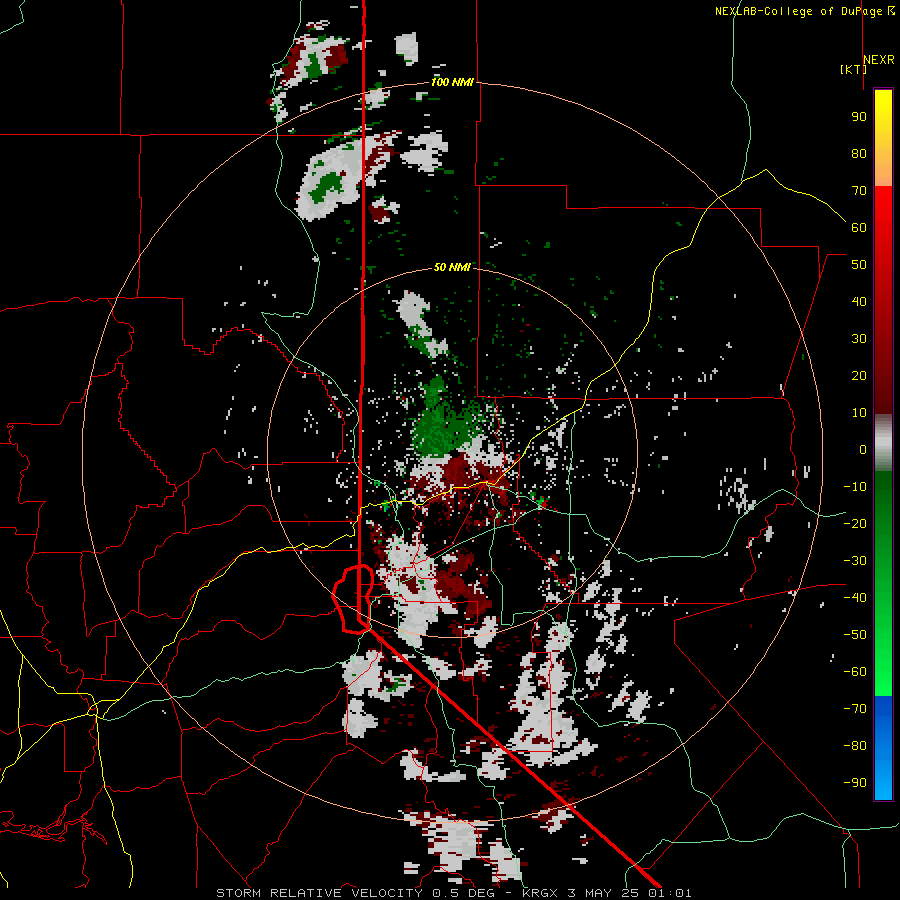
Task: Pick the gray zero-velocity band of color bar
Action: 883,443
